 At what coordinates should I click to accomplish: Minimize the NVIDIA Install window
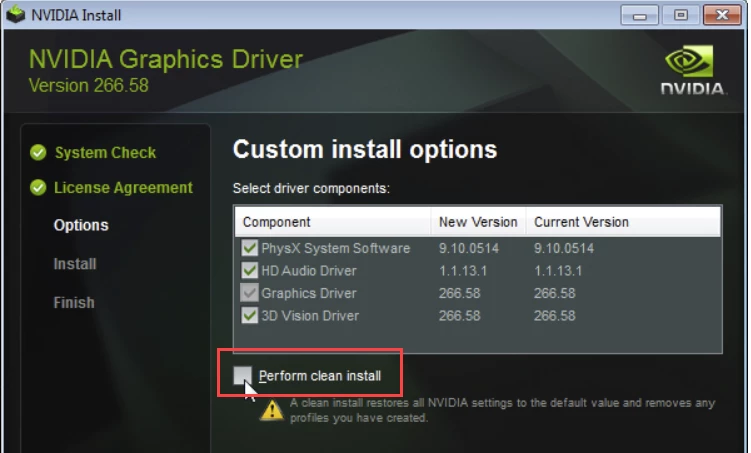click(x=639, y=15)
